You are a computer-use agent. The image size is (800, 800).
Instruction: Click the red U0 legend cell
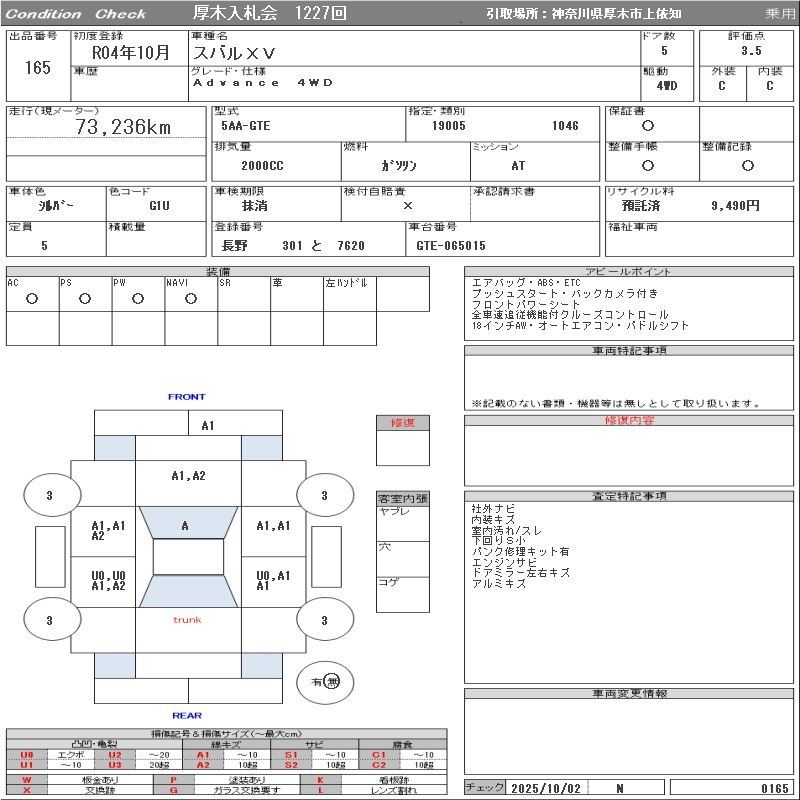pos(27,755)
